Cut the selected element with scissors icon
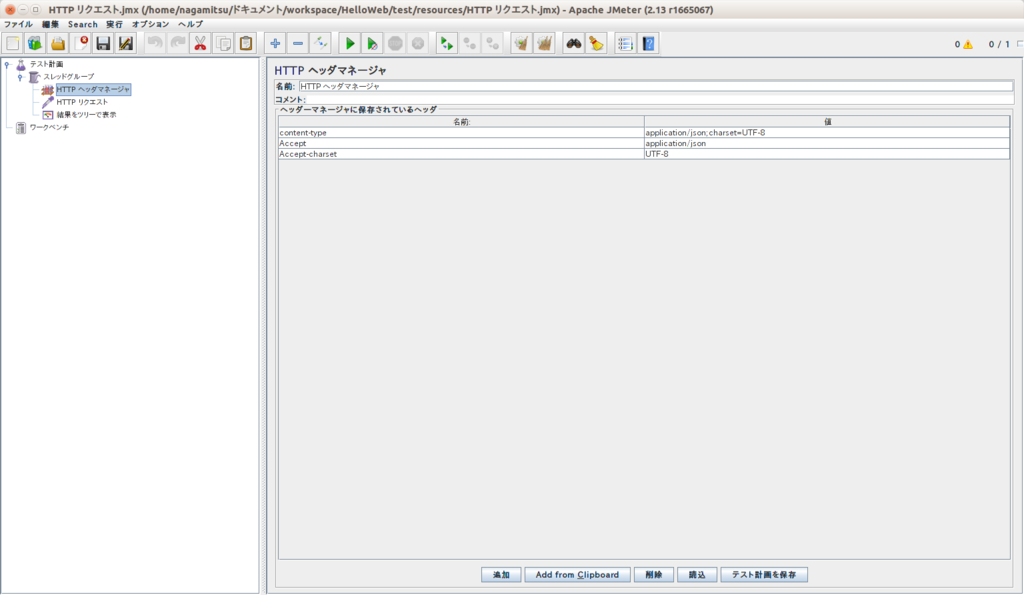Screen dimensions: 1024x595 pyautogui.click(x=200, y=44)
